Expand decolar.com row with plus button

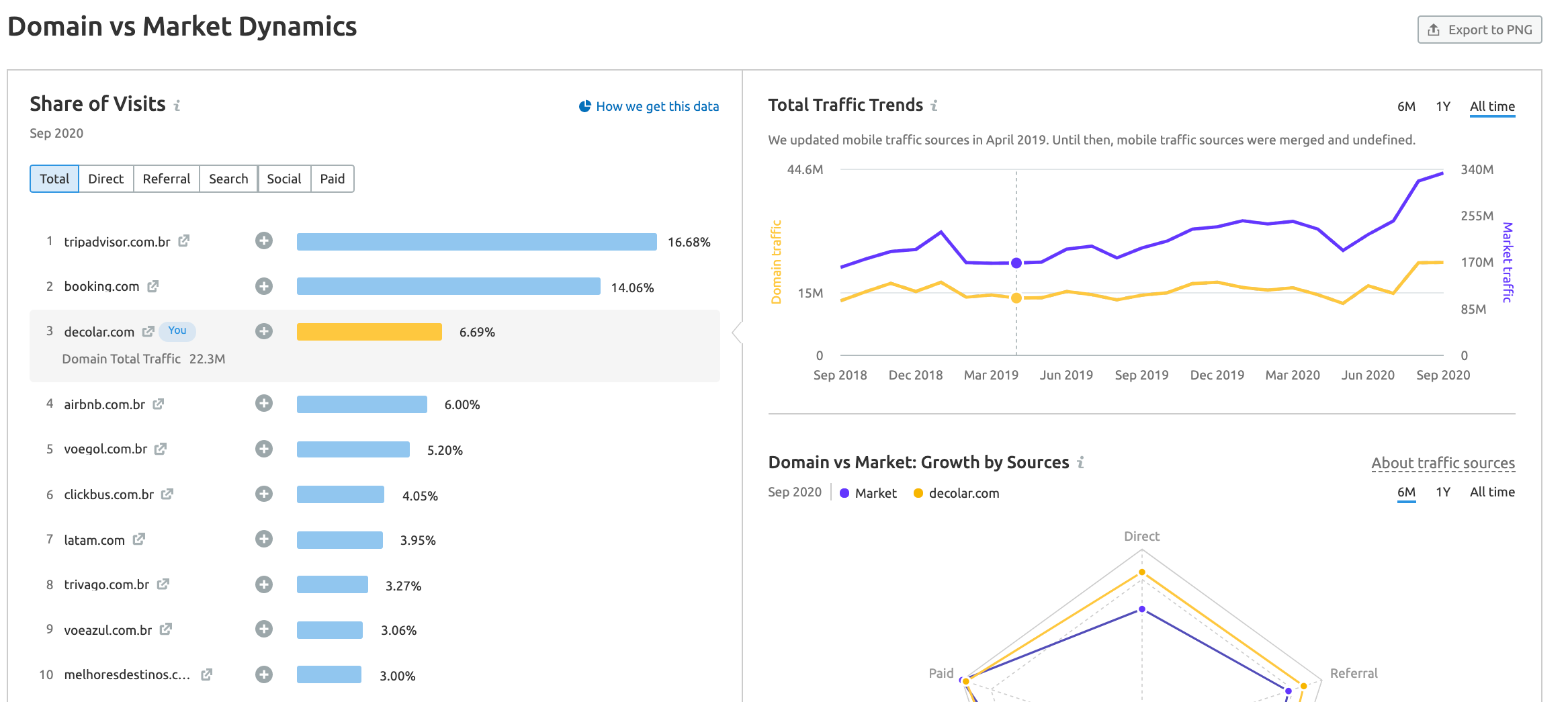click(x=264, y=331)
